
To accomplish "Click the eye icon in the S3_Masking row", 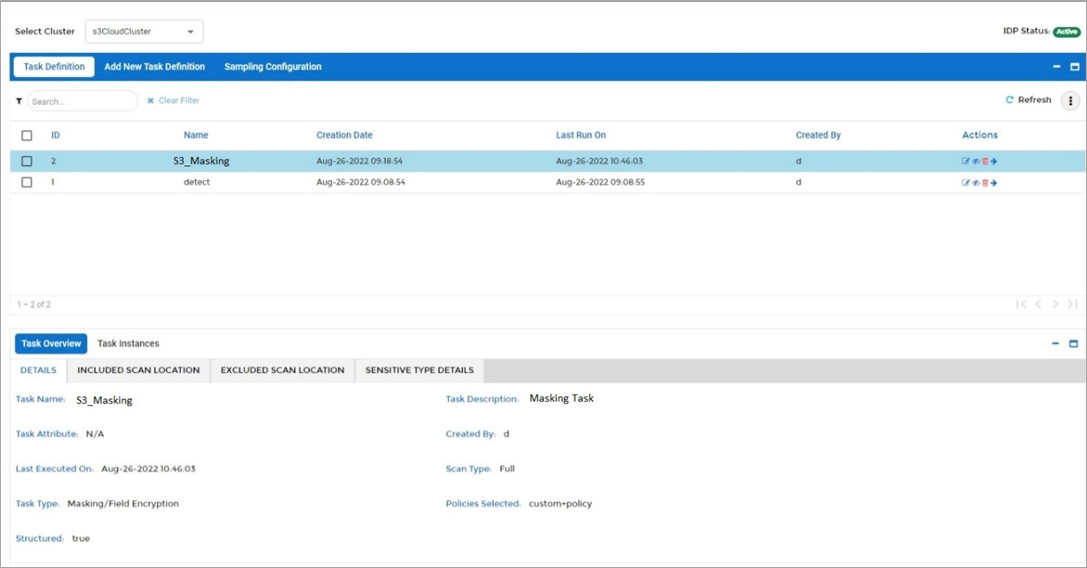I will point(975,162).
